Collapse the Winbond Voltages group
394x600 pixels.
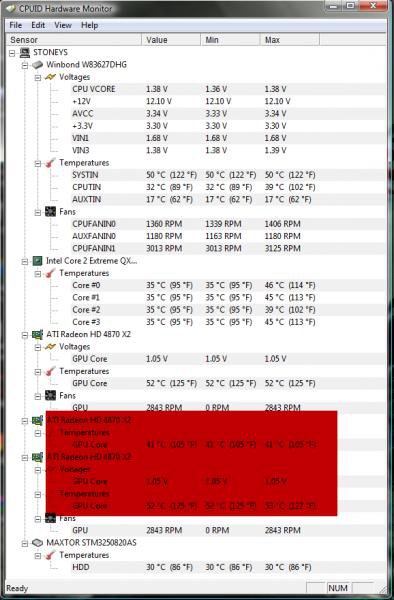(37, 77)
